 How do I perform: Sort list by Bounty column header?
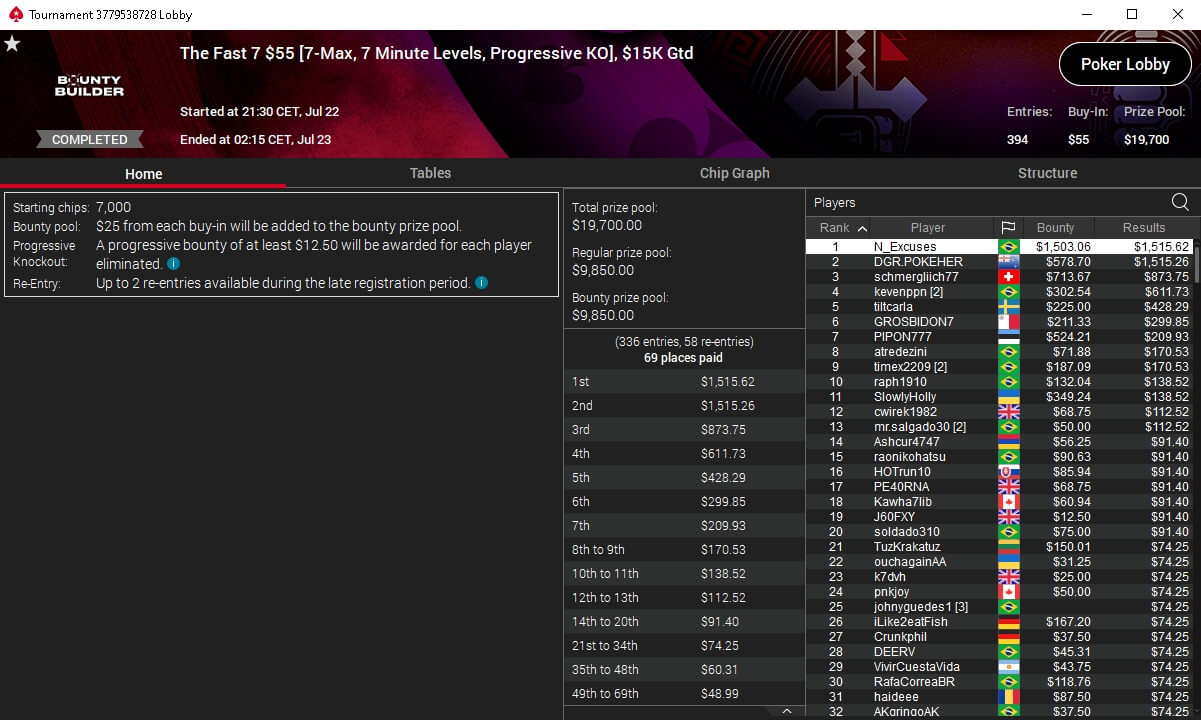pos(1056,227)
